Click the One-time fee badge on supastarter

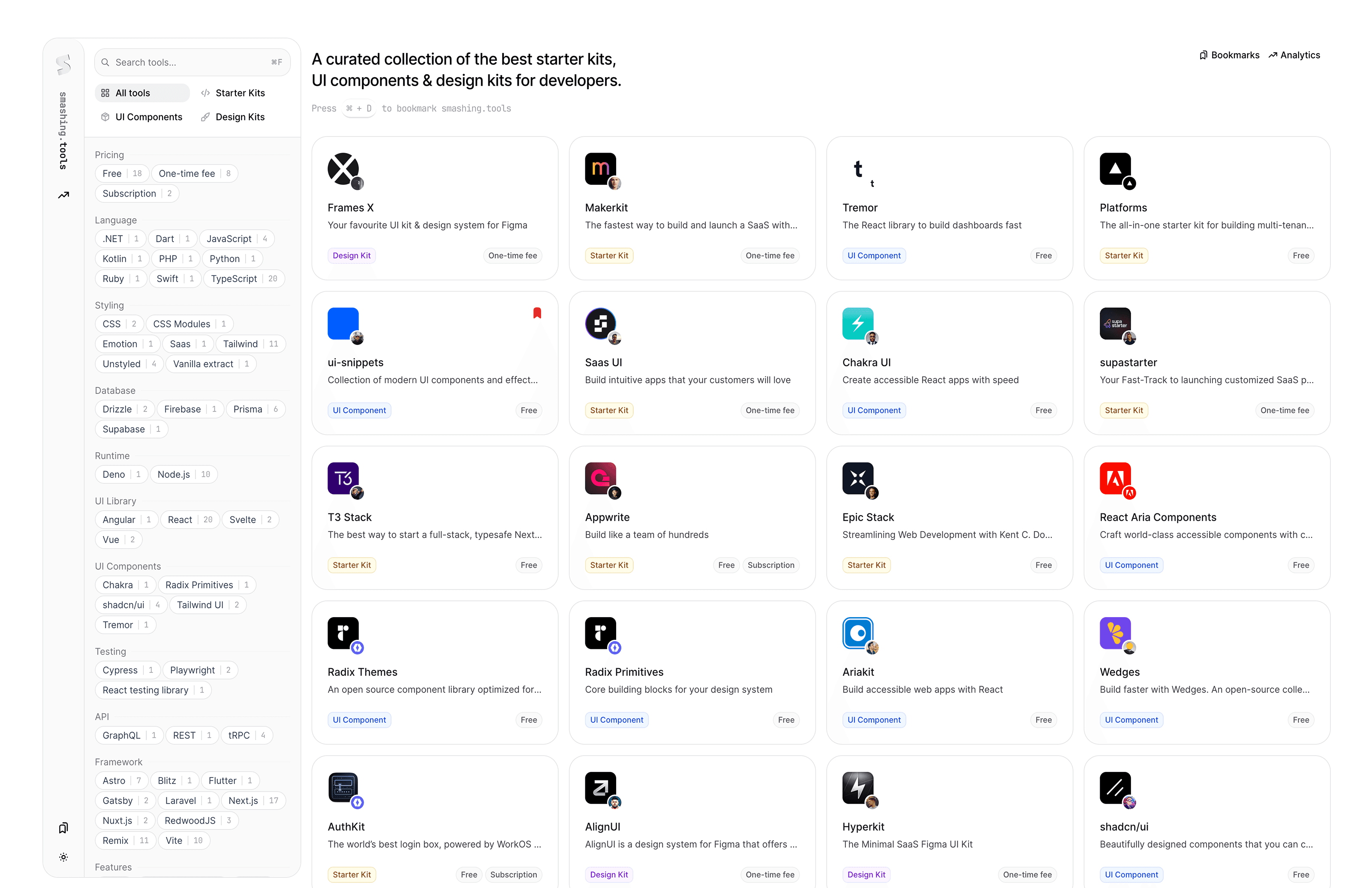coord(1285,410)
